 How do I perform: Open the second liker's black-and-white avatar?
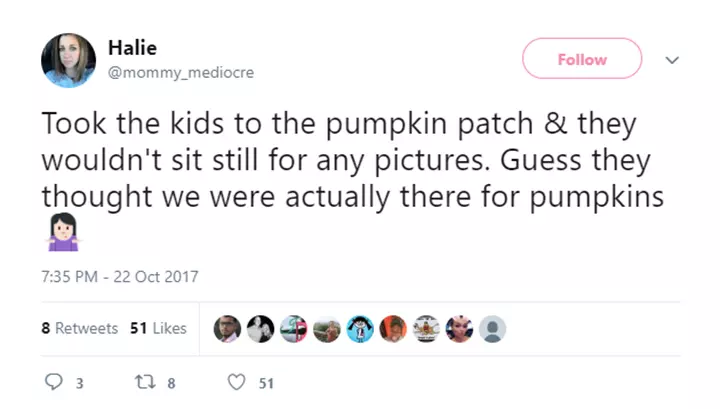pos(260,329)
